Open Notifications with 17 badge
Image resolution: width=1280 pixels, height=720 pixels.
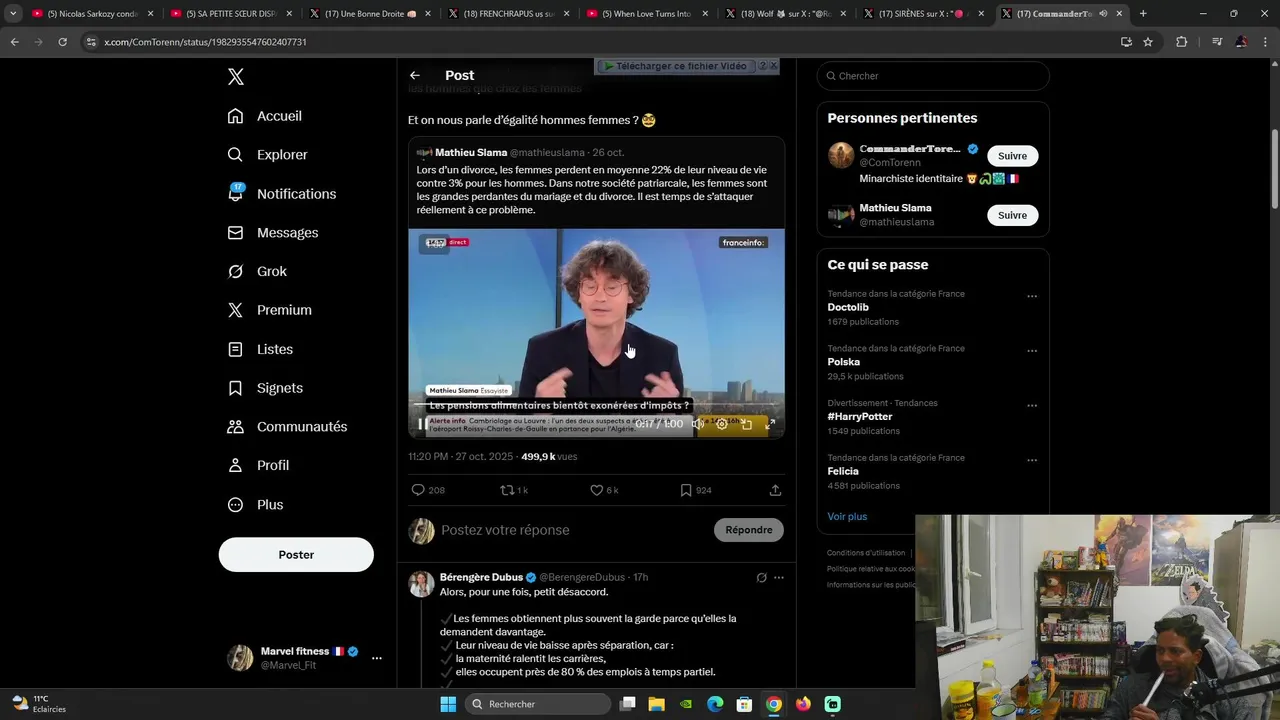tap(282, 194)
